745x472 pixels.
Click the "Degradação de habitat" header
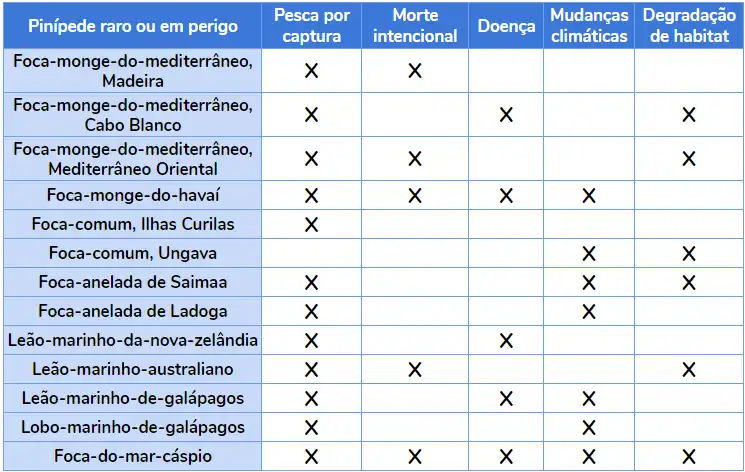click(689, 26)
